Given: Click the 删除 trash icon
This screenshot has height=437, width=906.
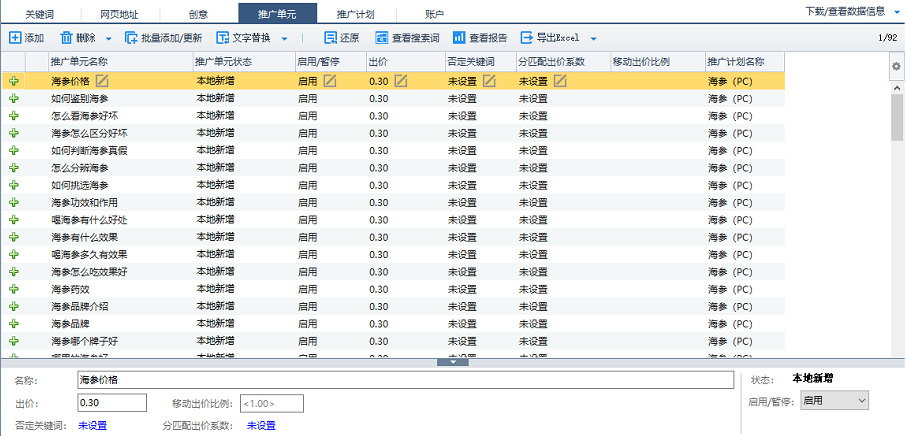Looking at the screenshot, I should [66, 38].
